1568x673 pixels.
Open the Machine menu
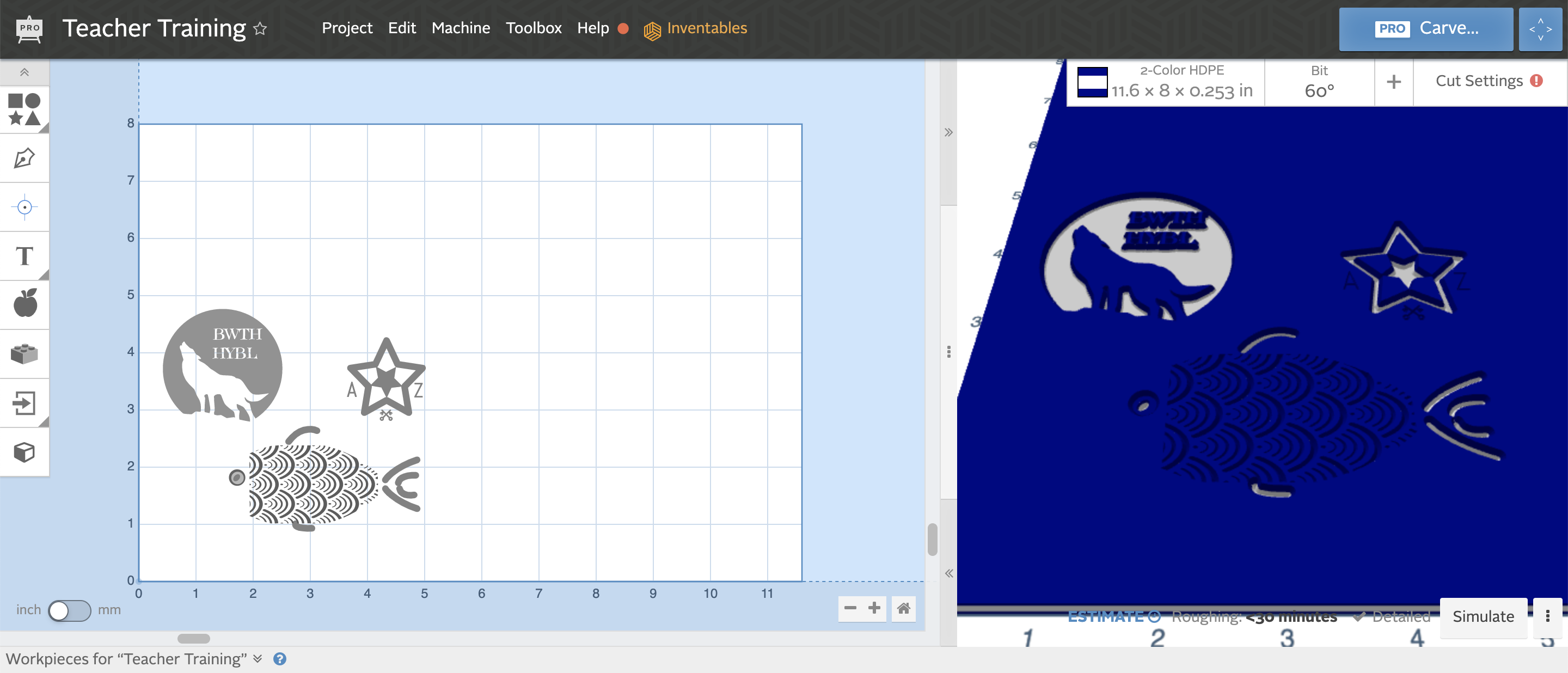tap(461, 28)
